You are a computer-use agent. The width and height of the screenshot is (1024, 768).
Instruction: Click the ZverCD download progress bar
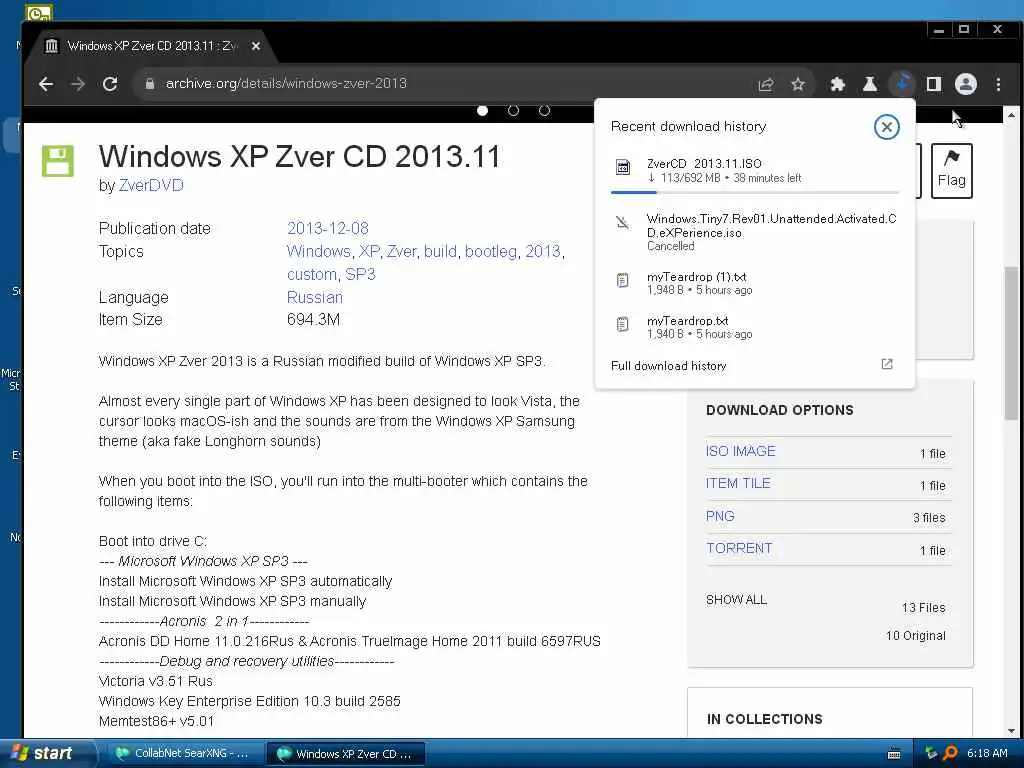click(x=755, y=192)
